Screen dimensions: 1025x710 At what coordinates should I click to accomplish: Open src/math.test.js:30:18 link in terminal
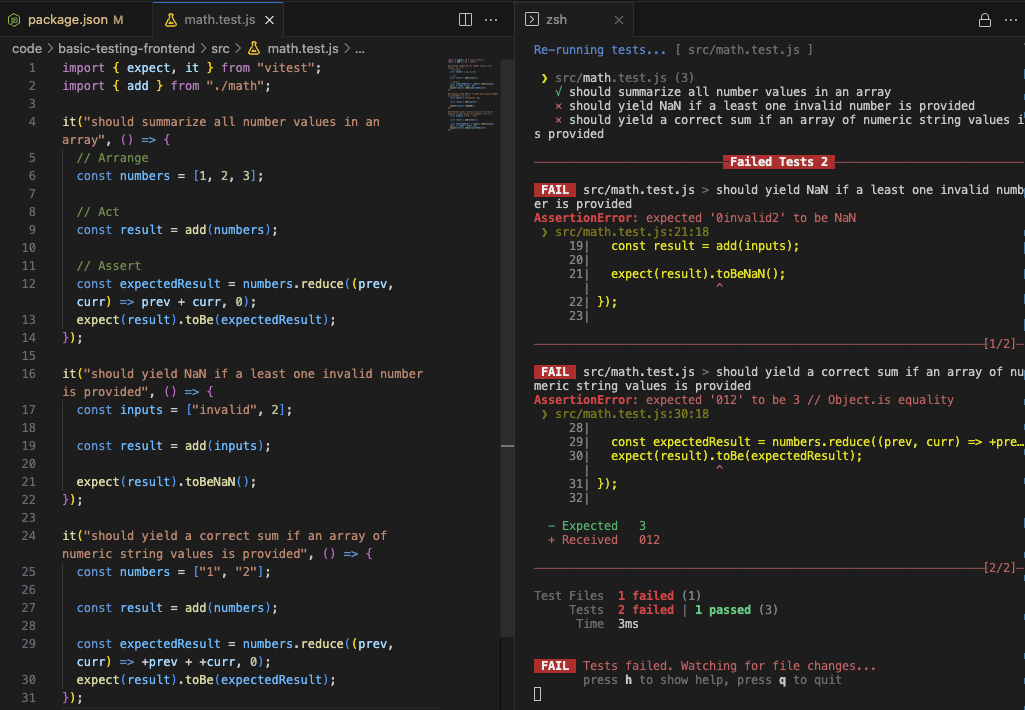point(631,414)
